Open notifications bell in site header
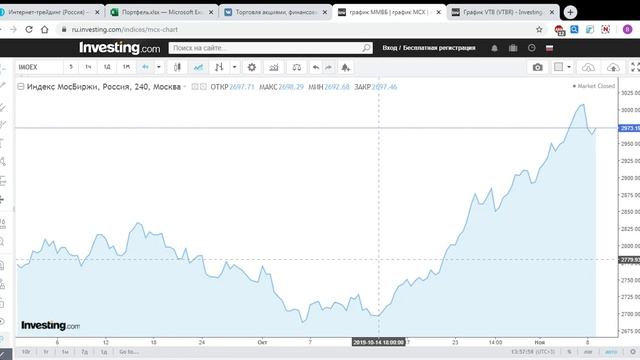Screen dimensions: 640x360 click(x=494, y=48)
